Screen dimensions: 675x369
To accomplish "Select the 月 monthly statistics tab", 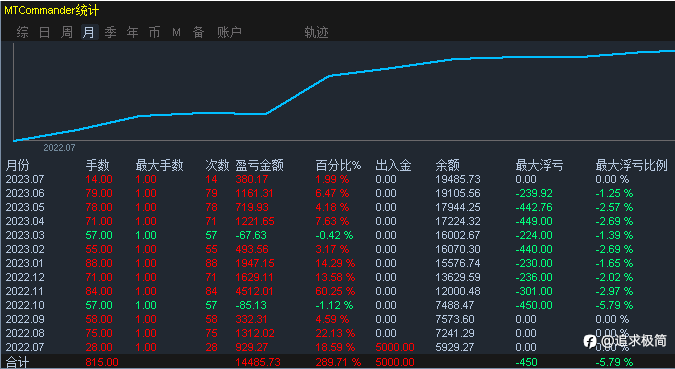I will tap(89, 32).
